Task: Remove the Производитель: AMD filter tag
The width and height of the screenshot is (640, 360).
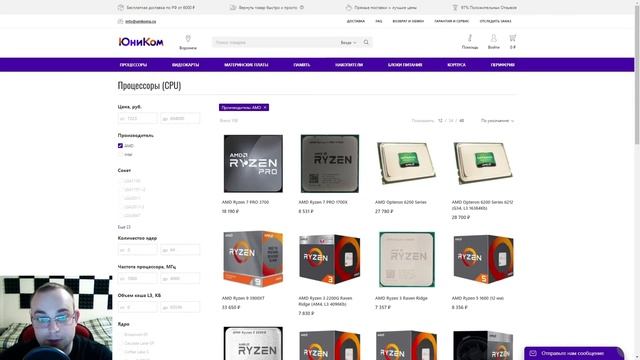Action: pyautogui.click(x=265, y=107)
